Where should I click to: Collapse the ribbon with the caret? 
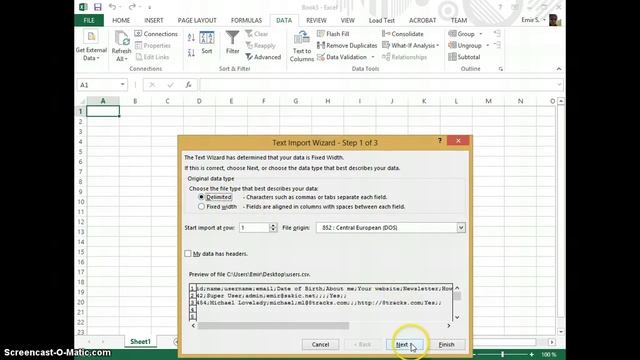(x=559, y=69)
